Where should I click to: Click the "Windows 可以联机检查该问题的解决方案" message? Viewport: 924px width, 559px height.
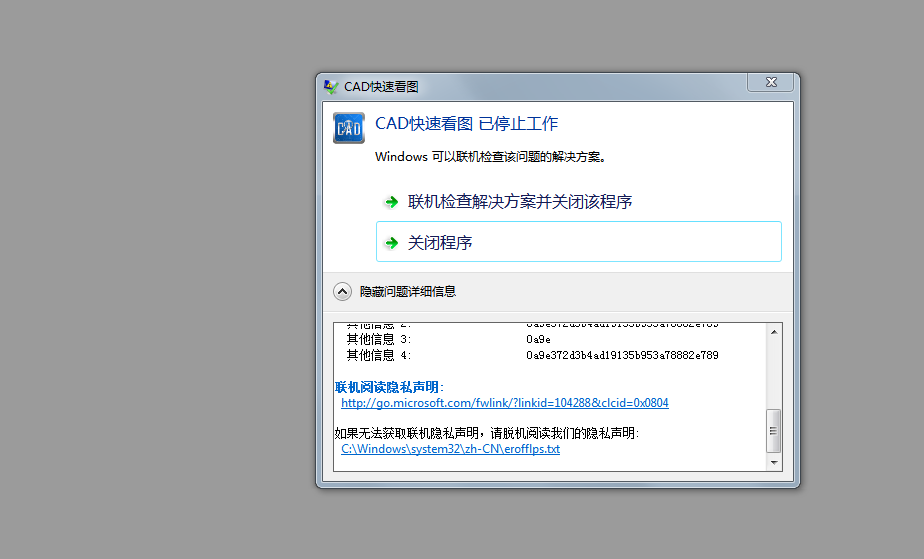click(491, 157)
